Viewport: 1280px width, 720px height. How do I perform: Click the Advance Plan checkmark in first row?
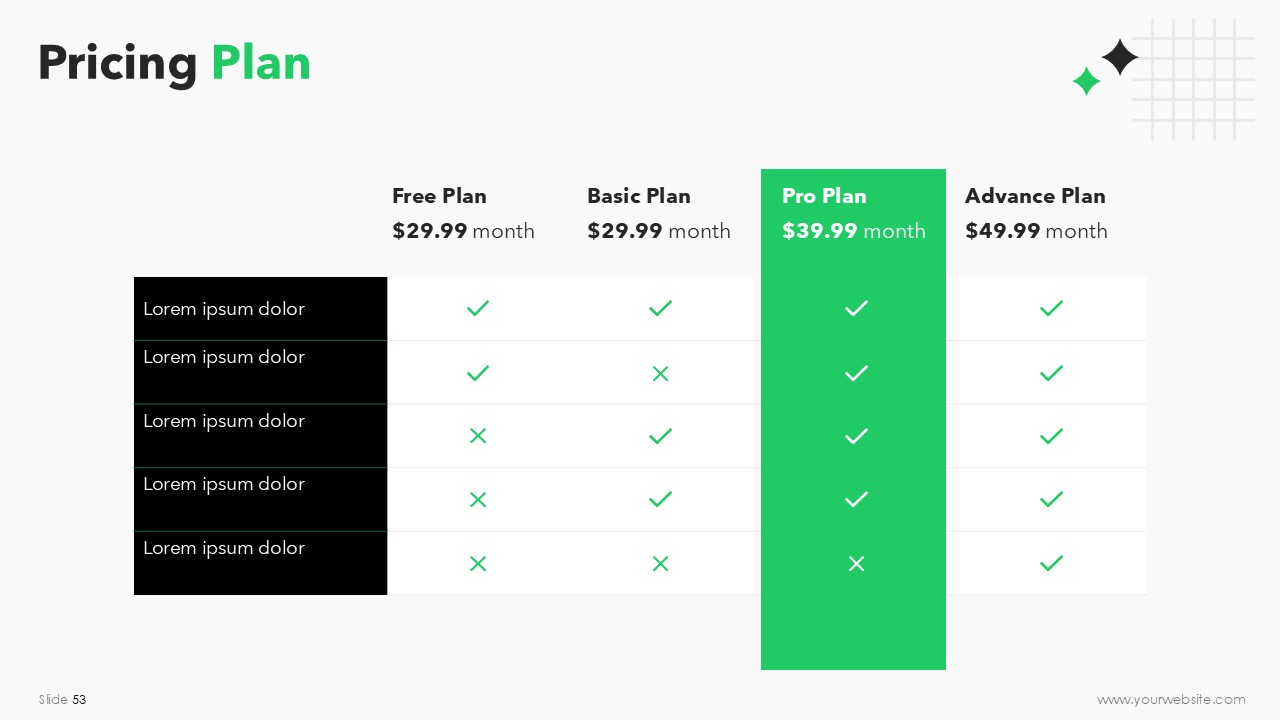[x=1051, y=308]
